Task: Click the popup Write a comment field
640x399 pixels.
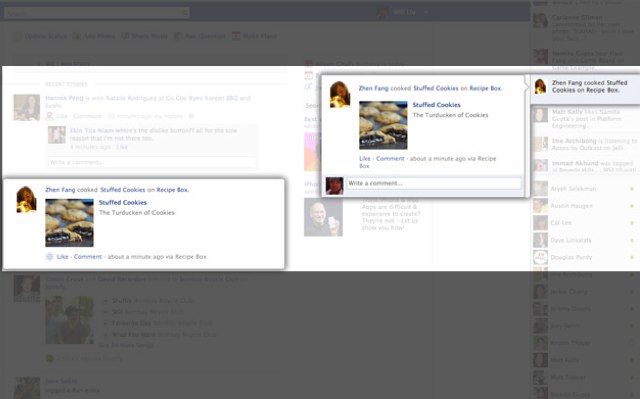Action: pos(433,183)
